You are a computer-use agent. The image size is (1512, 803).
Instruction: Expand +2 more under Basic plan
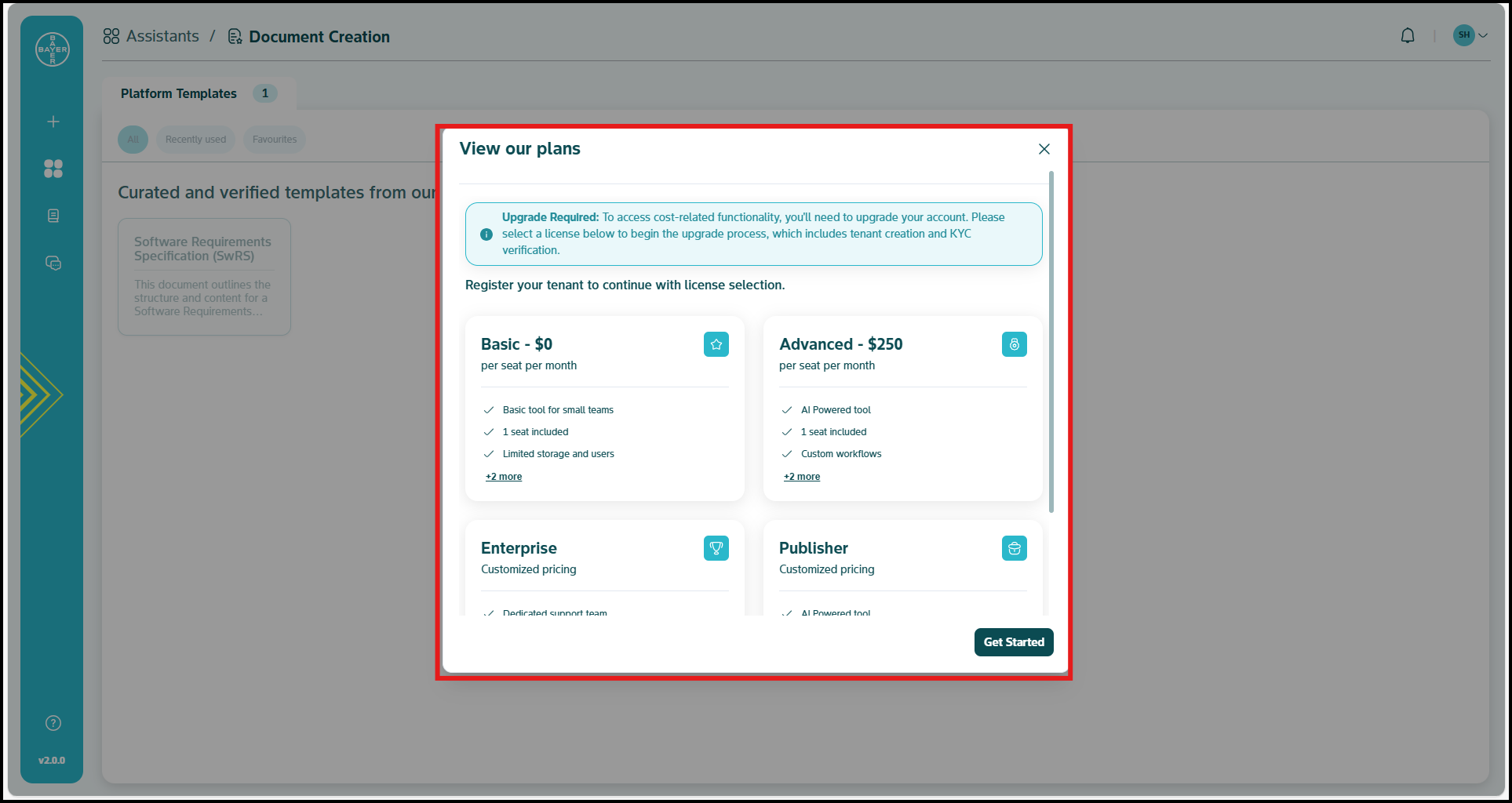504,477
